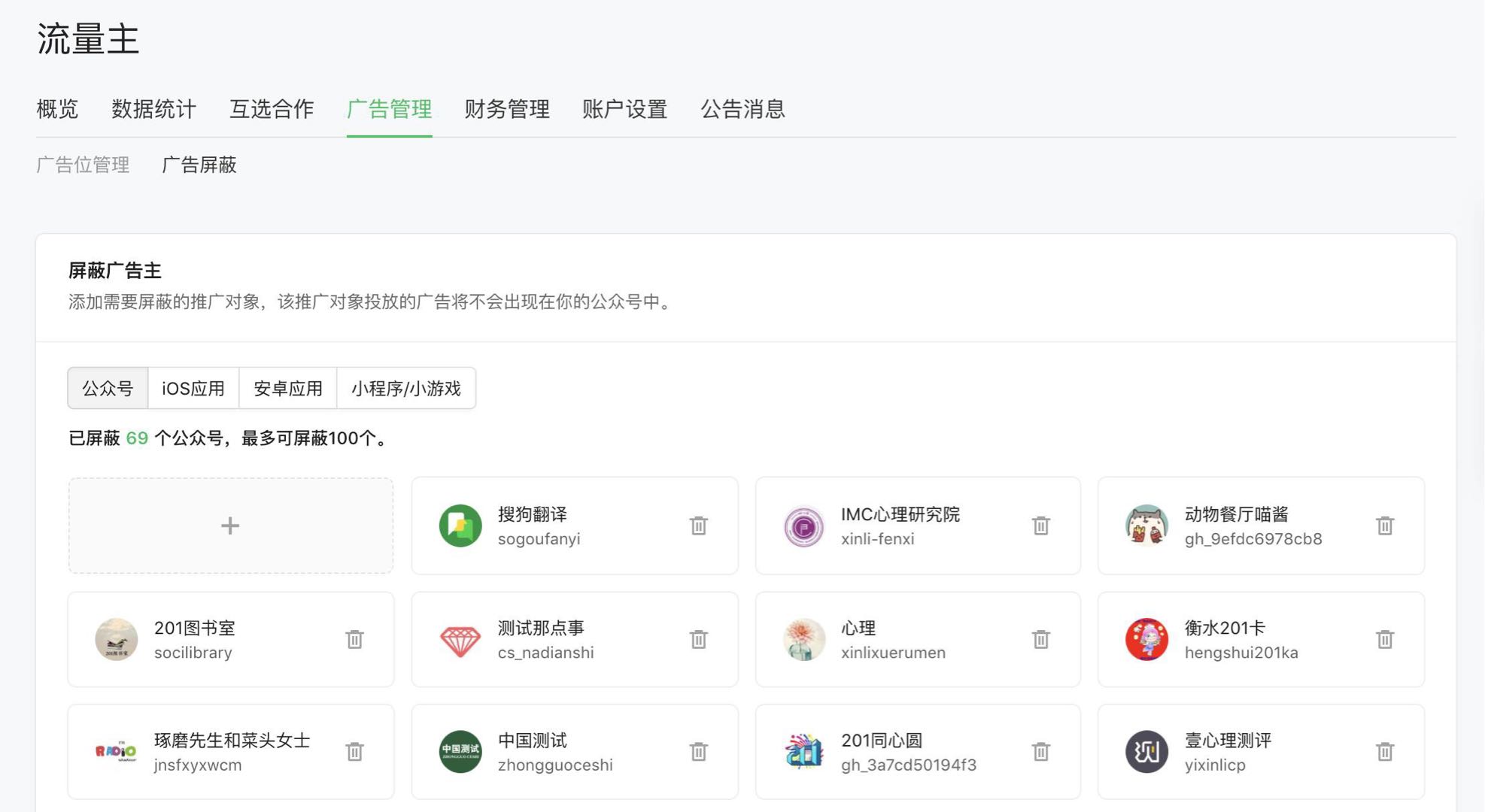
Task: Remove 壹心理测评 via trash icon
Action: click(x=1385, y=752)
